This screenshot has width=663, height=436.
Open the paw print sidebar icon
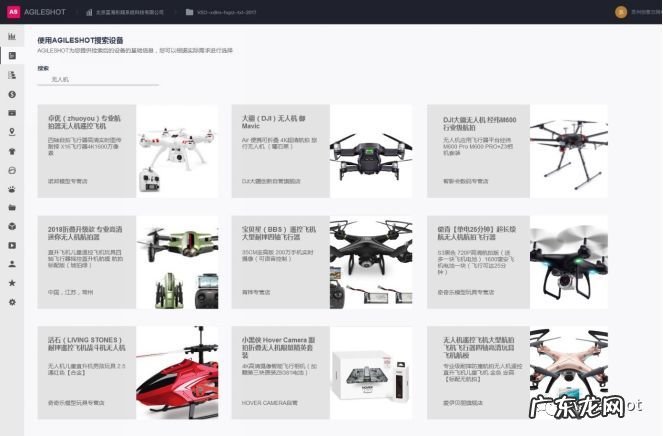pyautogui.click(x=12, y=189)
